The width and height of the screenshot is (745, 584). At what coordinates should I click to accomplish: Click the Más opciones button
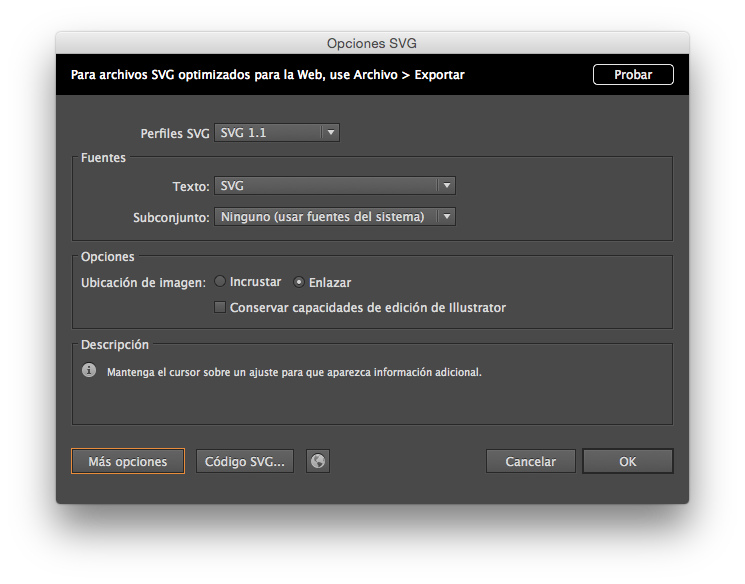[x=128, y=461]
